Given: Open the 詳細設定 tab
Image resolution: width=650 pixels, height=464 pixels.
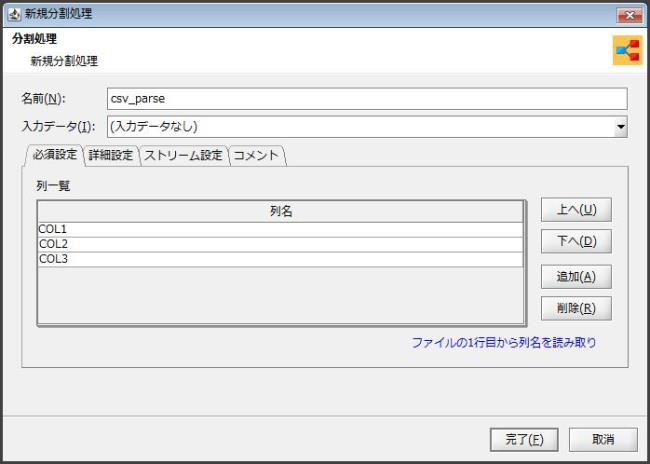Looking at the screenshot, I should (x=110, y=156).
